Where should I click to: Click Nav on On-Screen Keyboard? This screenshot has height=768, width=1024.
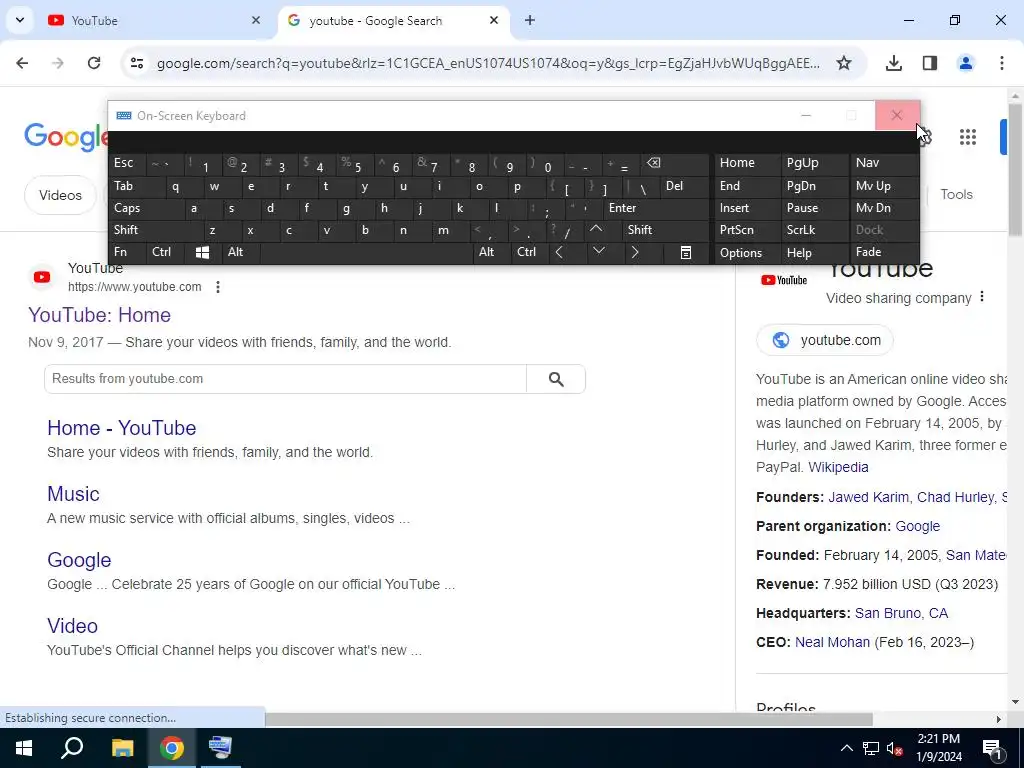coord(884,163)
